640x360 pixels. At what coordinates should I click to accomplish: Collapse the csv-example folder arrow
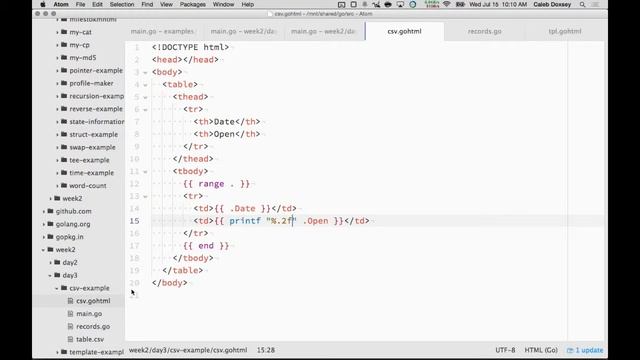(57, 288)
